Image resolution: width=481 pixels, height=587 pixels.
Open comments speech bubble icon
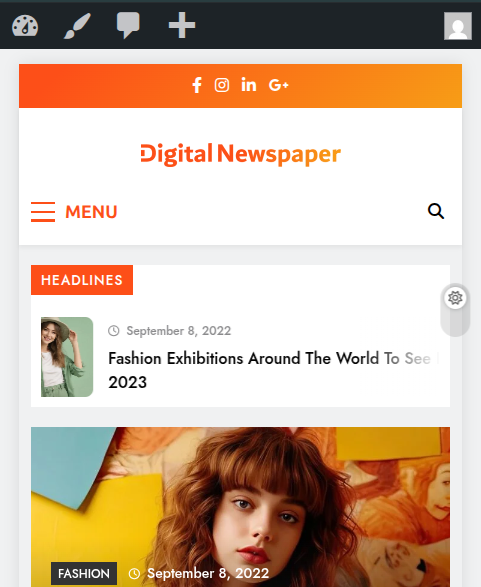128,25
